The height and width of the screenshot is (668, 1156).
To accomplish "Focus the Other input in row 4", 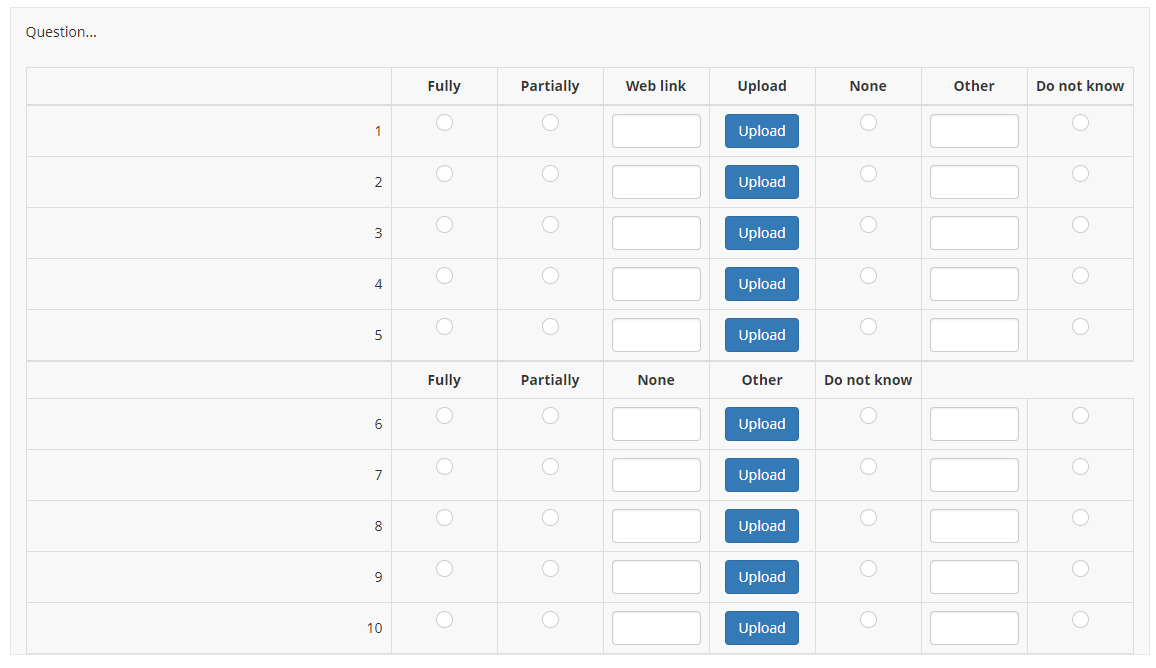I will click(x=974, y=284).
